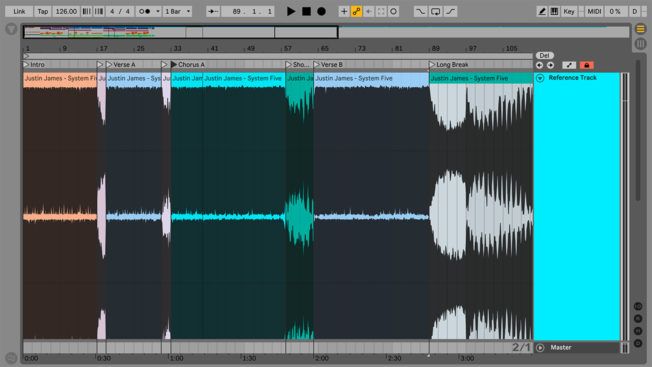Click the Tap tempo button

click(x=43, y=11)
